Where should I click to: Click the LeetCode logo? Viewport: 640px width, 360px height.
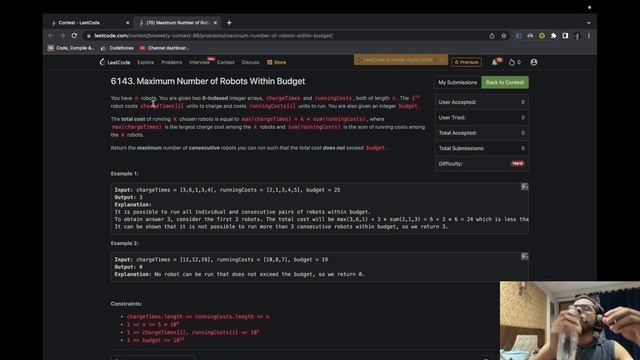tap(115, 62)
